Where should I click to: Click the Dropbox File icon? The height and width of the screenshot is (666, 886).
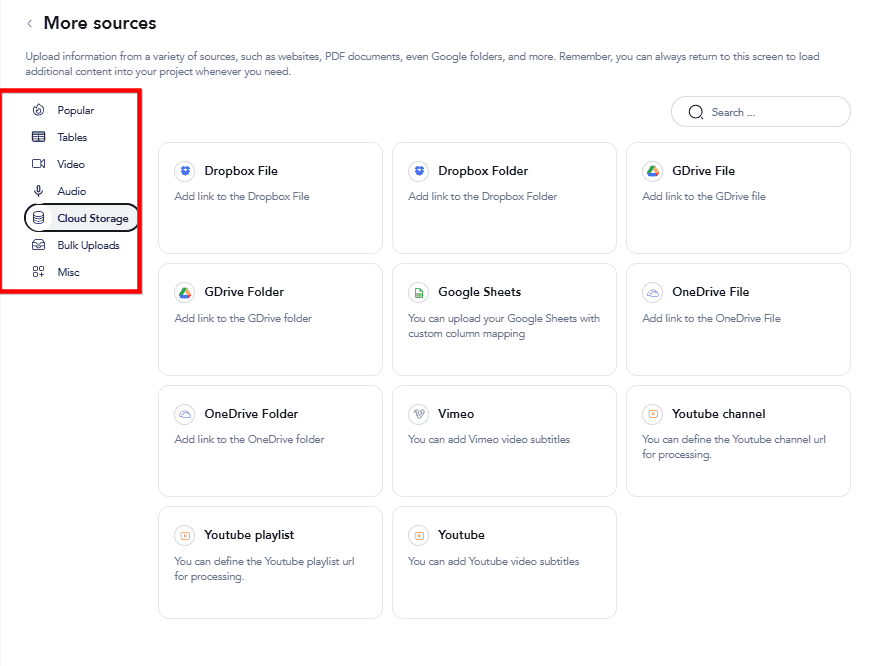click(x=185, y=171)
